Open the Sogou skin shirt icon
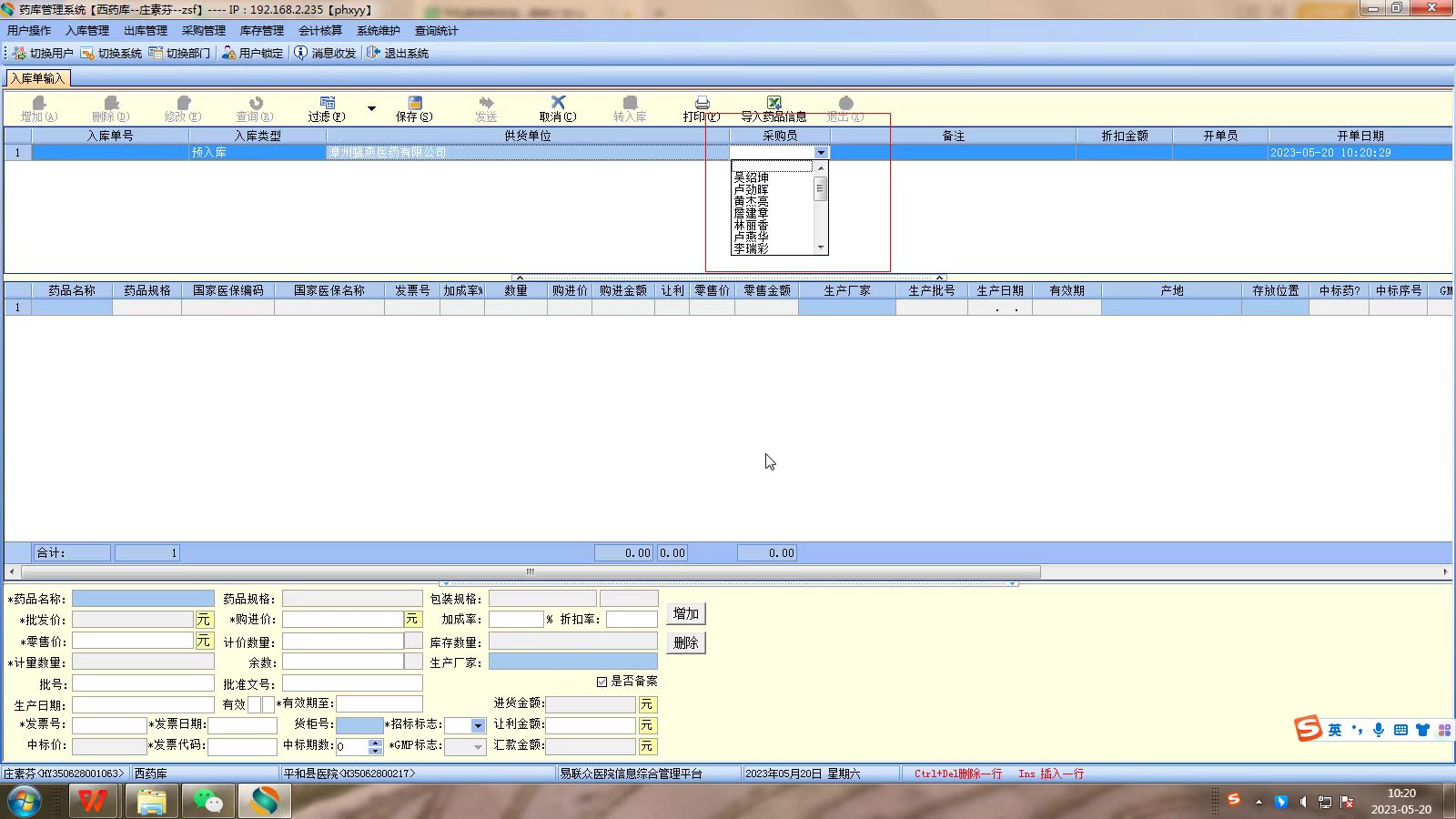1456x819 pixels. coord(1422,730)
